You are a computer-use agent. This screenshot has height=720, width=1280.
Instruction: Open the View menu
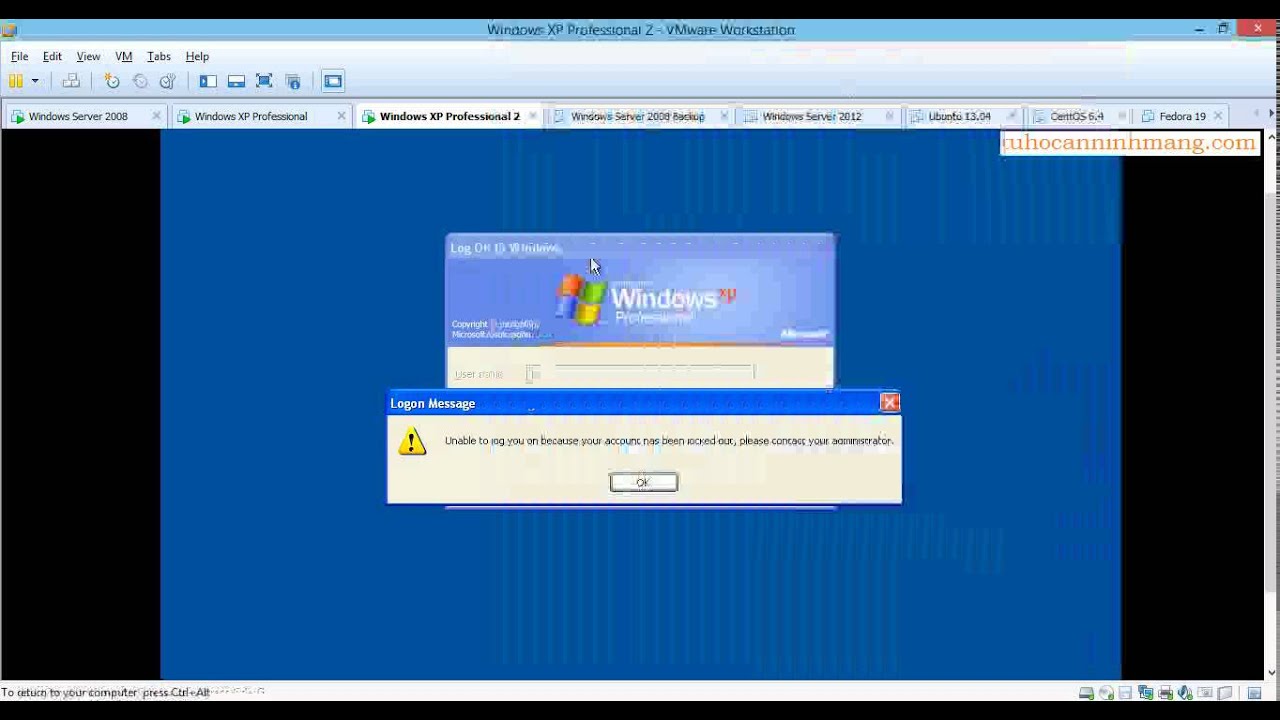point(88,56)
